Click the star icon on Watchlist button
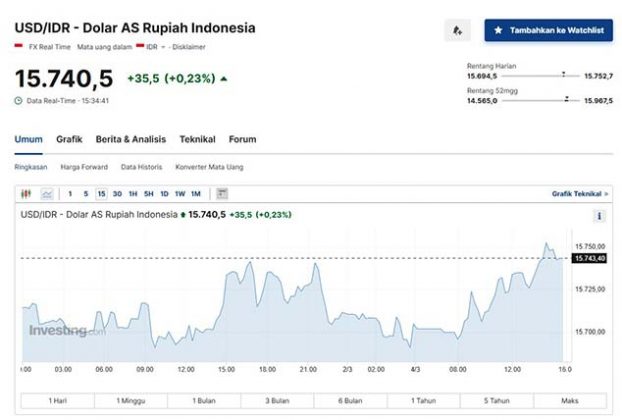 point(499,31)
